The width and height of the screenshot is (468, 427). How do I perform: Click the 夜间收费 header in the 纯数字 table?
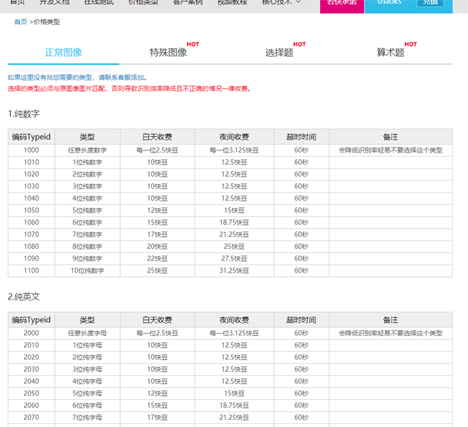(234, 137)
